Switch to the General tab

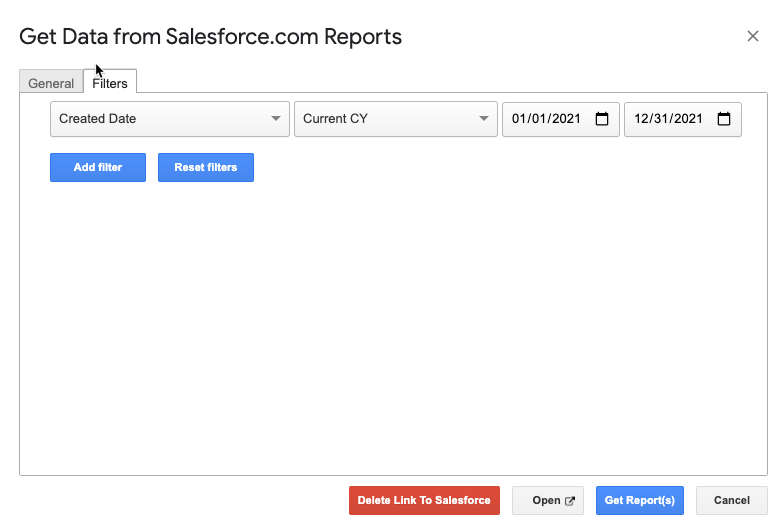(x=51, y=83)
